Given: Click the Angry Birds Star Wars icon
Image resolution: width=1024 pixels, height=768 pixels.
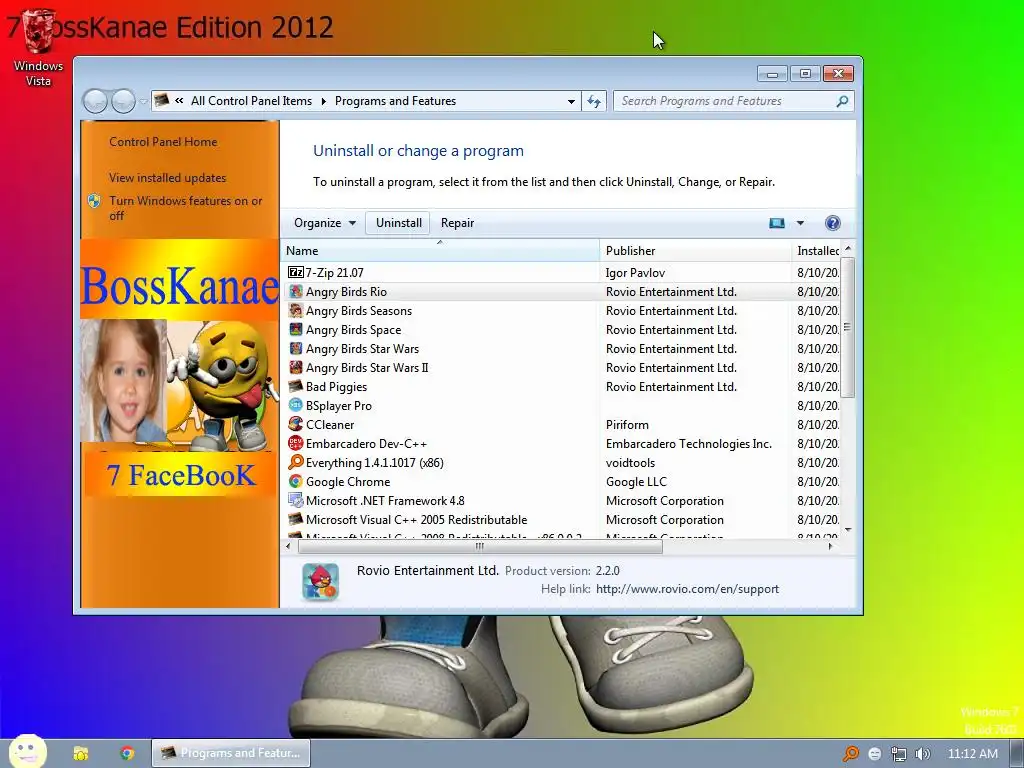Looking at the screenshot, I should click(296, 348).
